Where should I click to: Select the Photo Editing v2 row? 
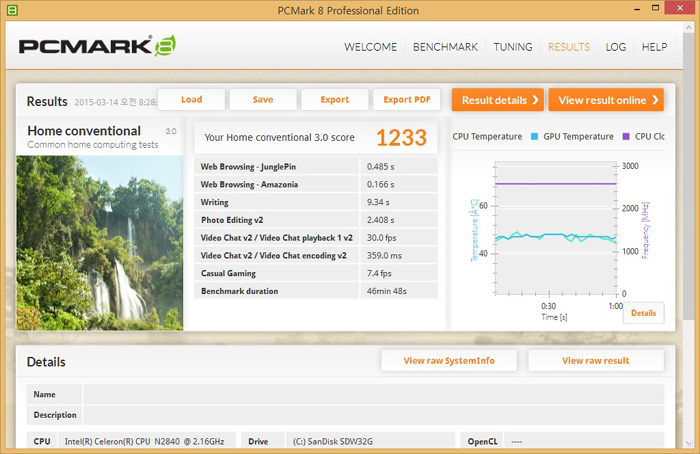(316, 220)
